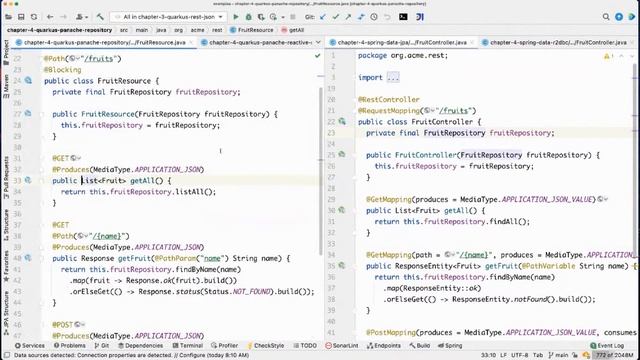Navigate back with the left arrow
640x360 pixels.
[x=50, y=17]
